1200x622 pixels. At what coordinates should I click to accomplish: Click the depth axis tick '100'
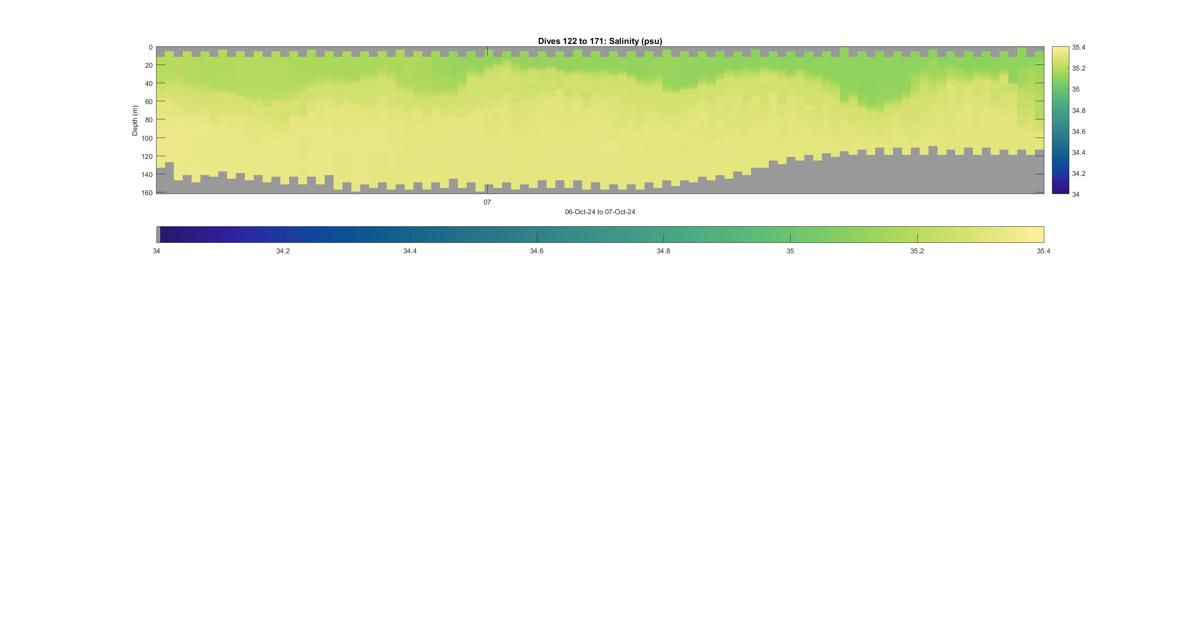(147, 138)
